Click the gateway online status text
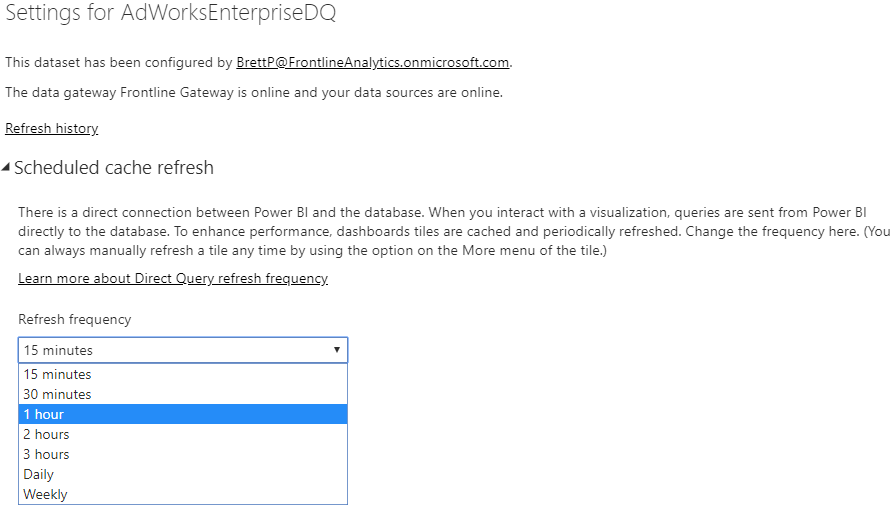895x509 pixels. (x=254, y=92)
